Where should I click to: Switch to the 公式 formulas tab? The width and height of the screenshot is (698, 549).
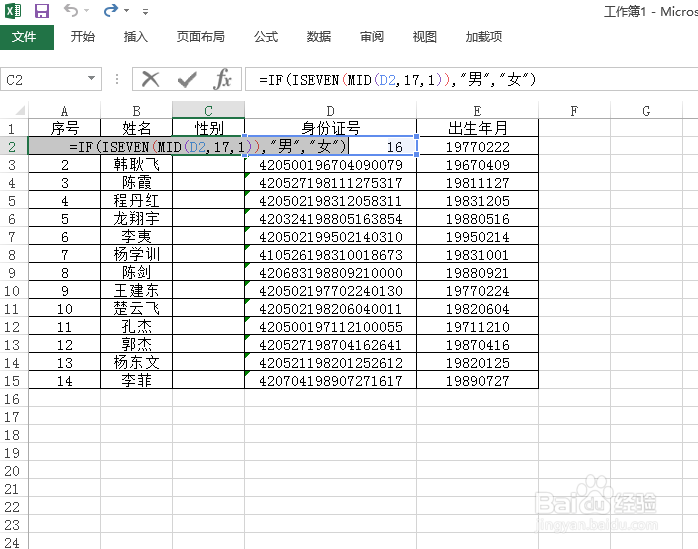point(266,37)
